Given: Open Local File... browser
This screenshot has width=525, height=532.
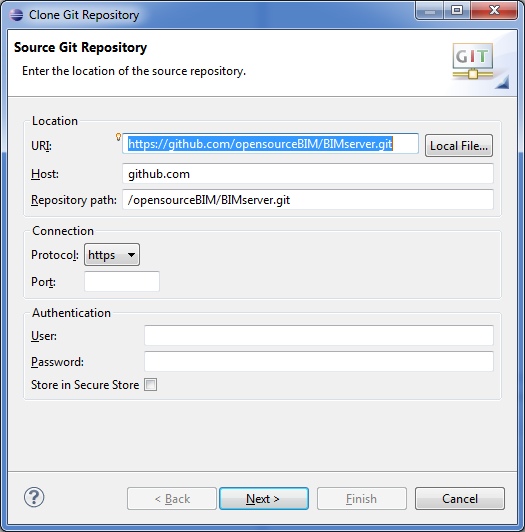Looking at the screenshot, I should pos(459,146).
